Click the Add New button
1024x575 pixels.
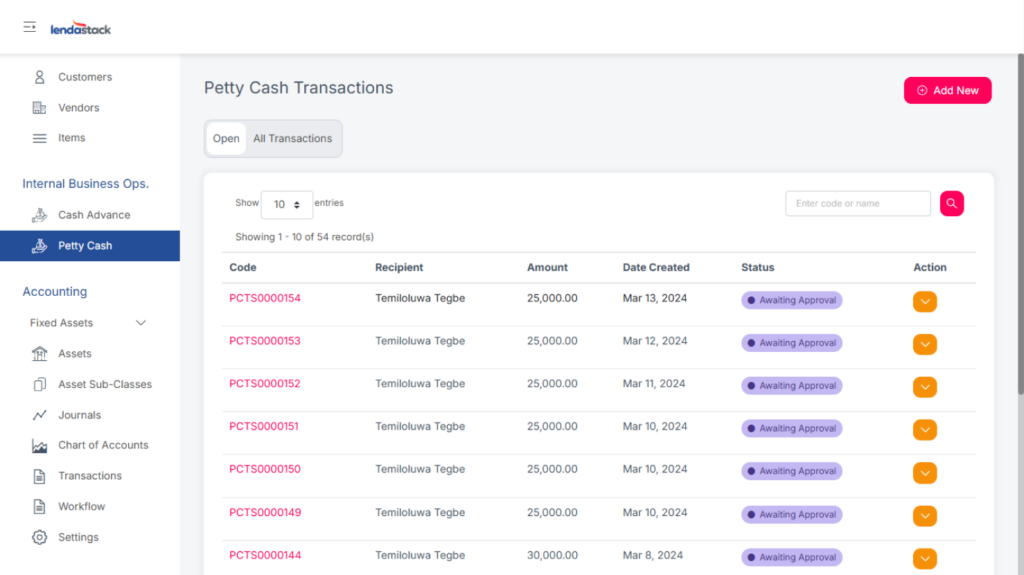coord(947,90)
